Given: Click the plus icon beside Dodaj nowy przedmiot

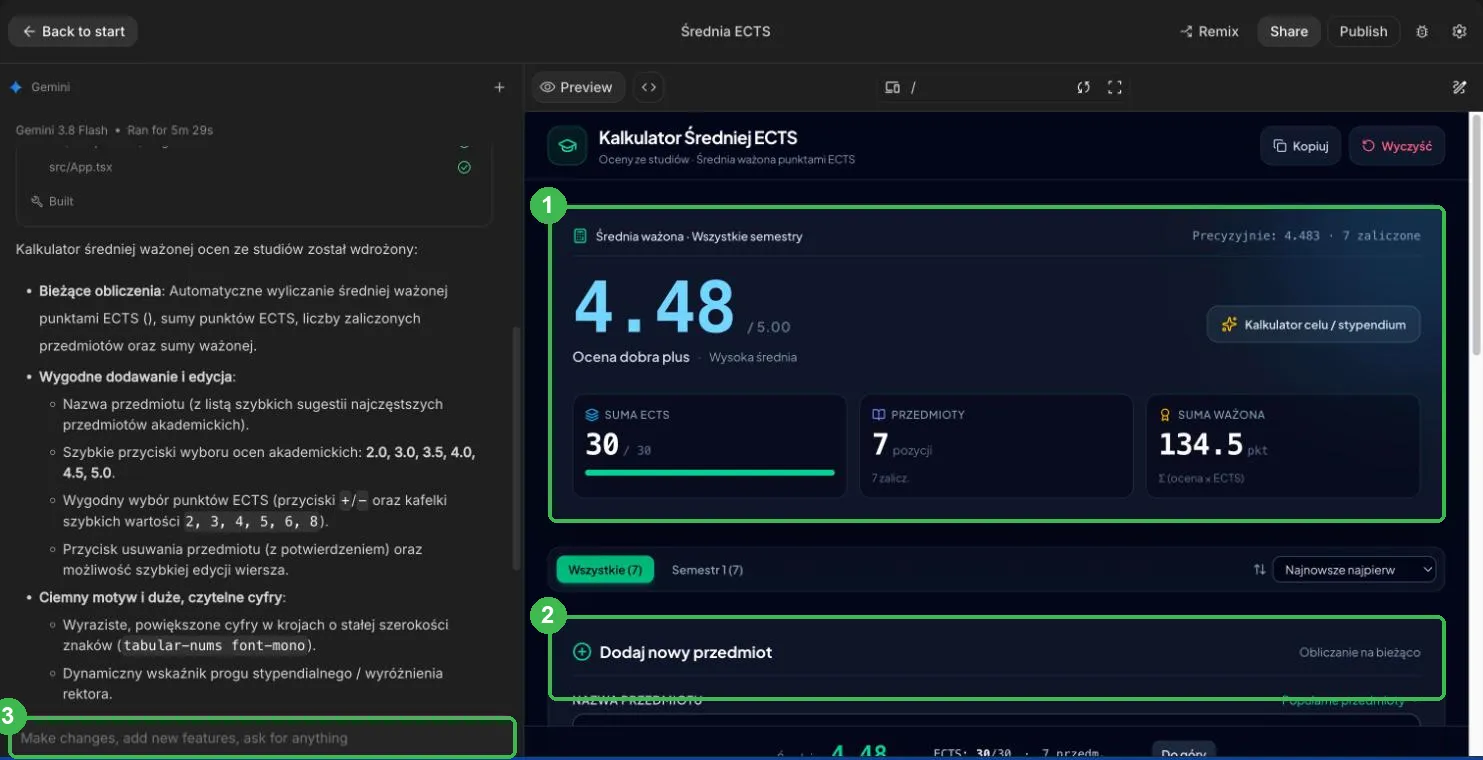Looking at the screenshot, I should point(582,652).
